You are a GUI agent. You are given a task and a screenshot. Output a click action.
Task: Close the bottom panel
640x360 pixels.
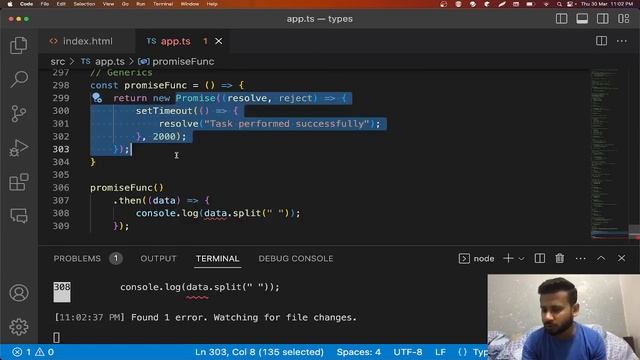coord(622,258)
